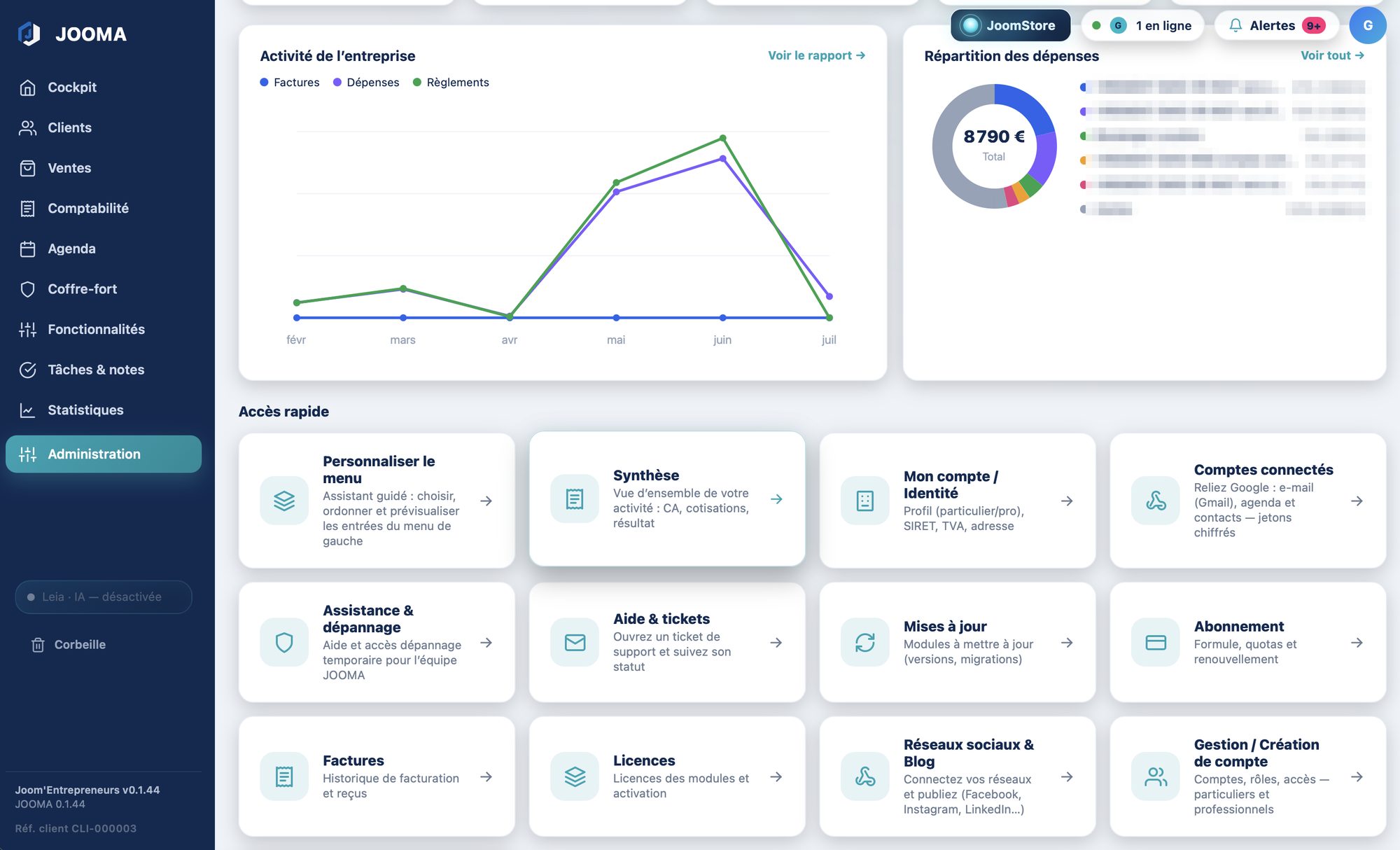Open the Assistance & dépannage card

point(377,642)
